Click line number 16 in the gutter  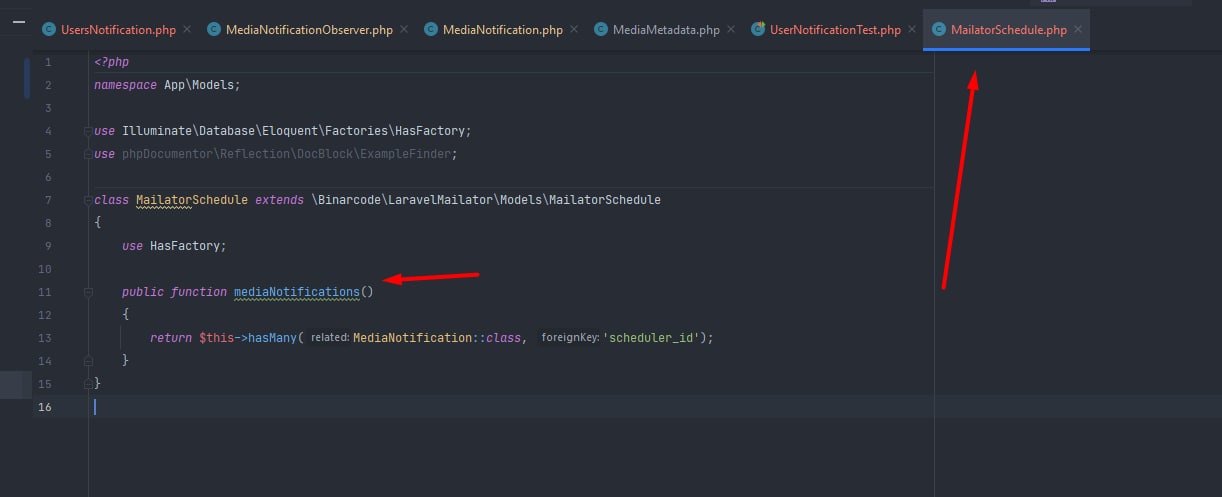tap(44, 406)
